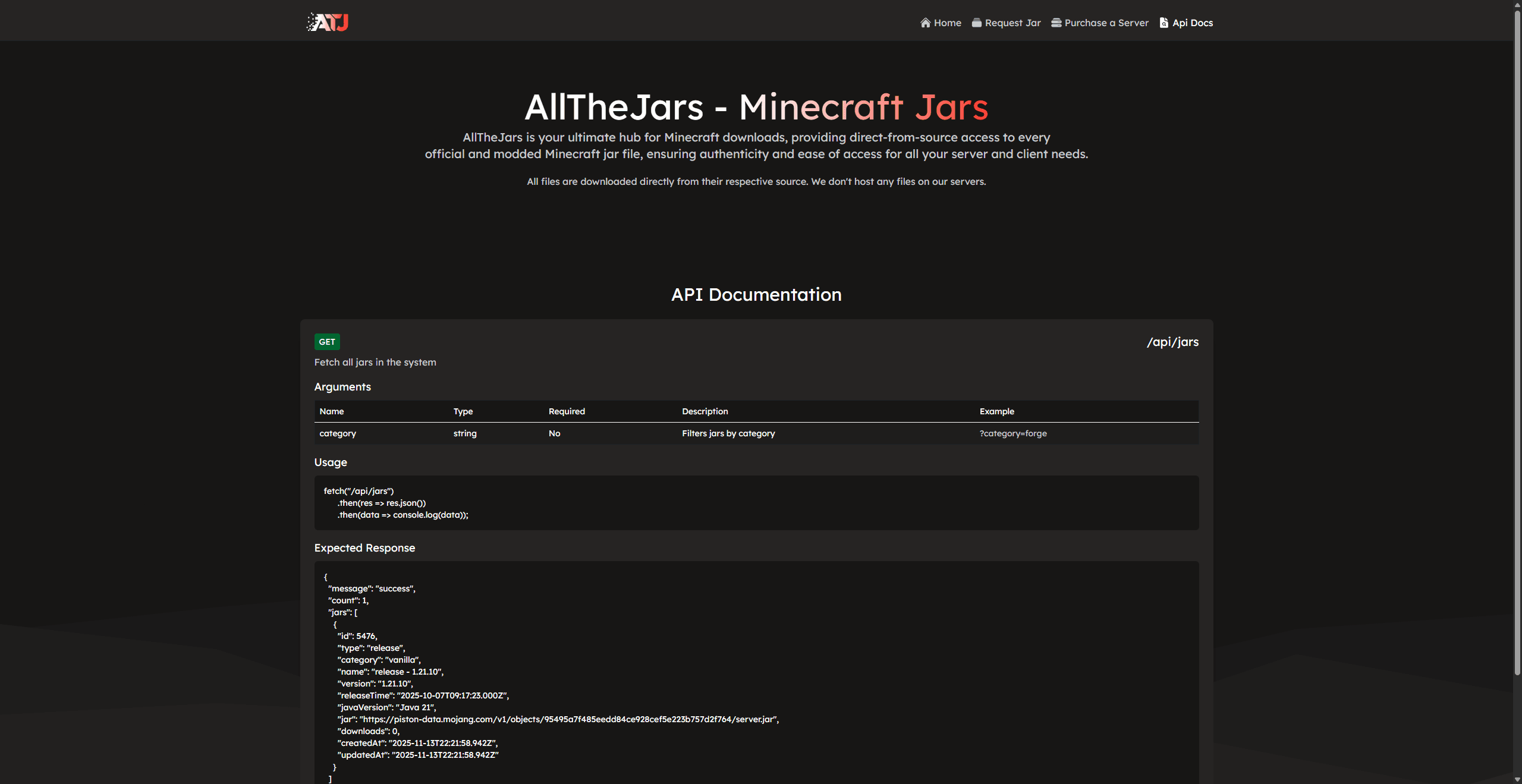Click the Required column header
This screenshot has height=784, width=1522.
[x=567, y=411]
